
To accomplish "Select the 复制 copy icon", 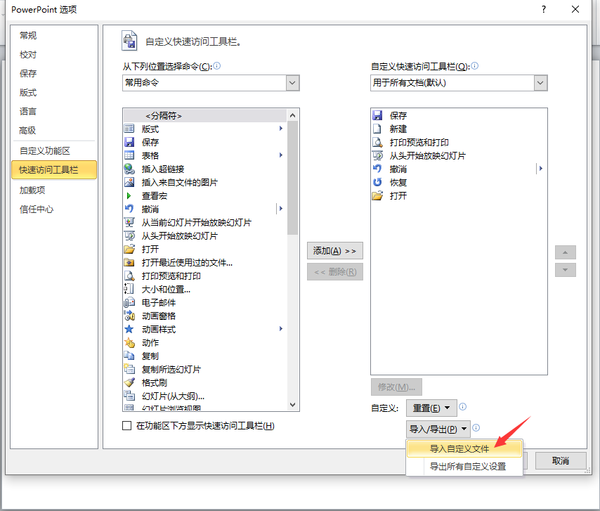I will [129, 356].
